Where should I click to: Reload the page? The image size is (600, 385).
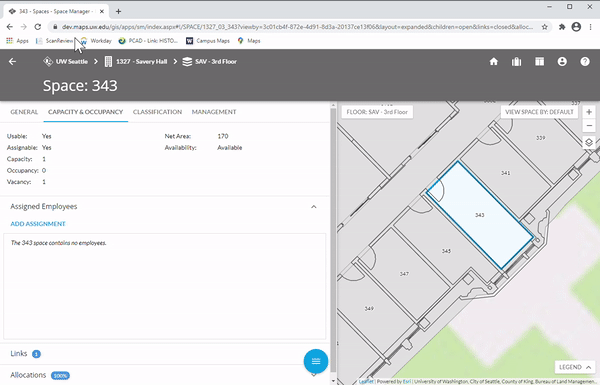click(38, 27)
